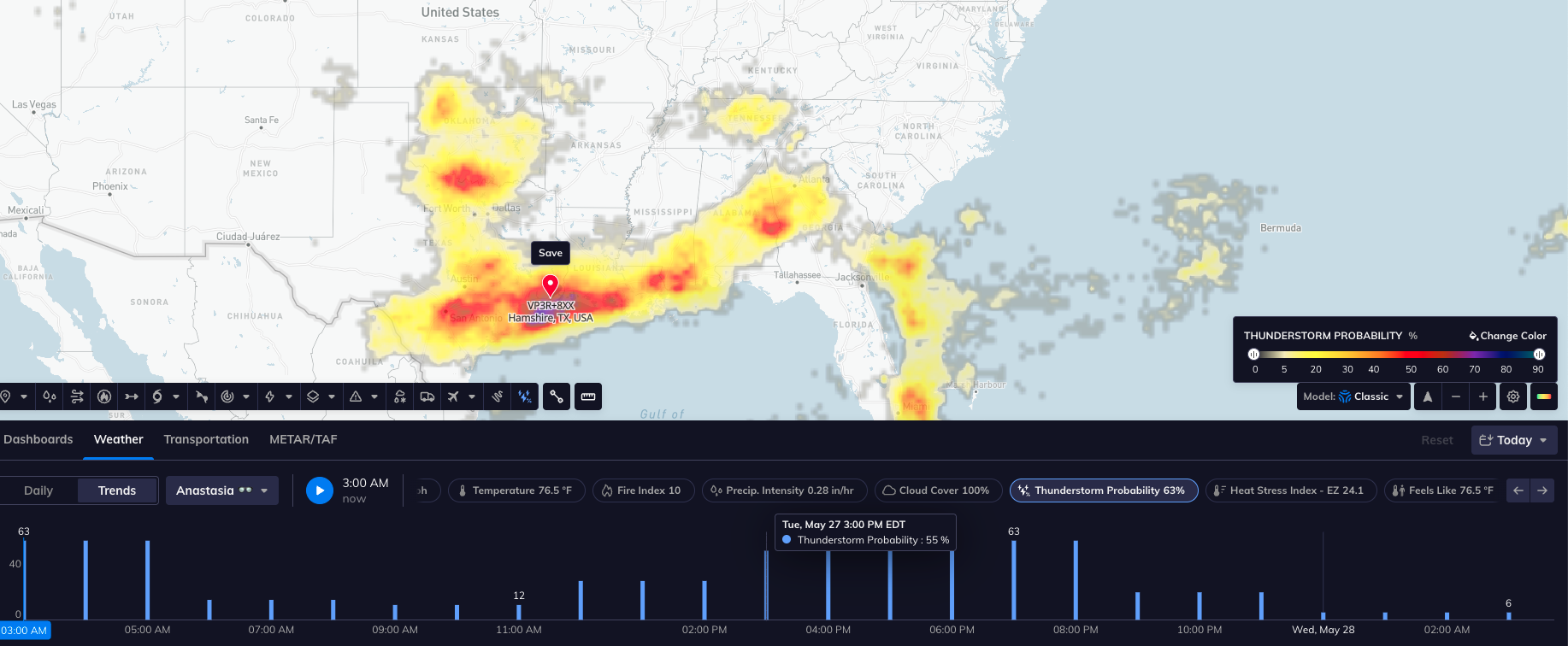Expand the map layers dropdown arrow
The width and height of the screenshot is (1568, 646).
(332, 396)
